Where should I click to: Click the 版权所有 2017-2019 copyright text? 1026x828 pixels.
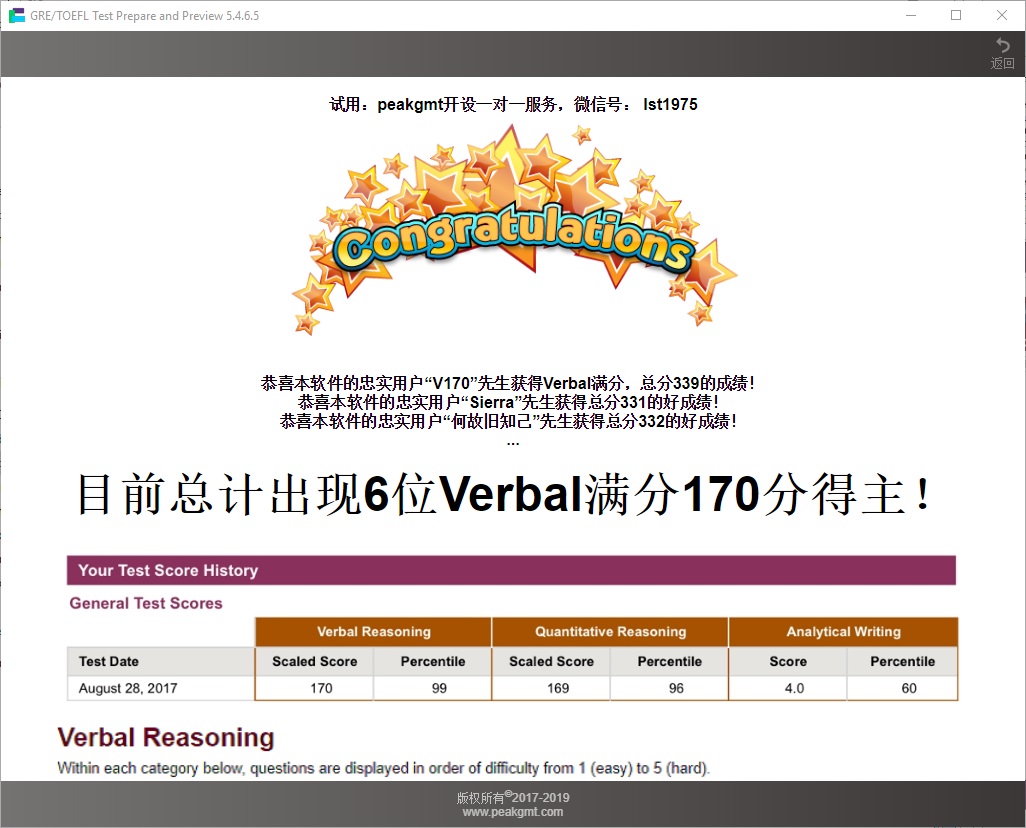tap(513, 797)
